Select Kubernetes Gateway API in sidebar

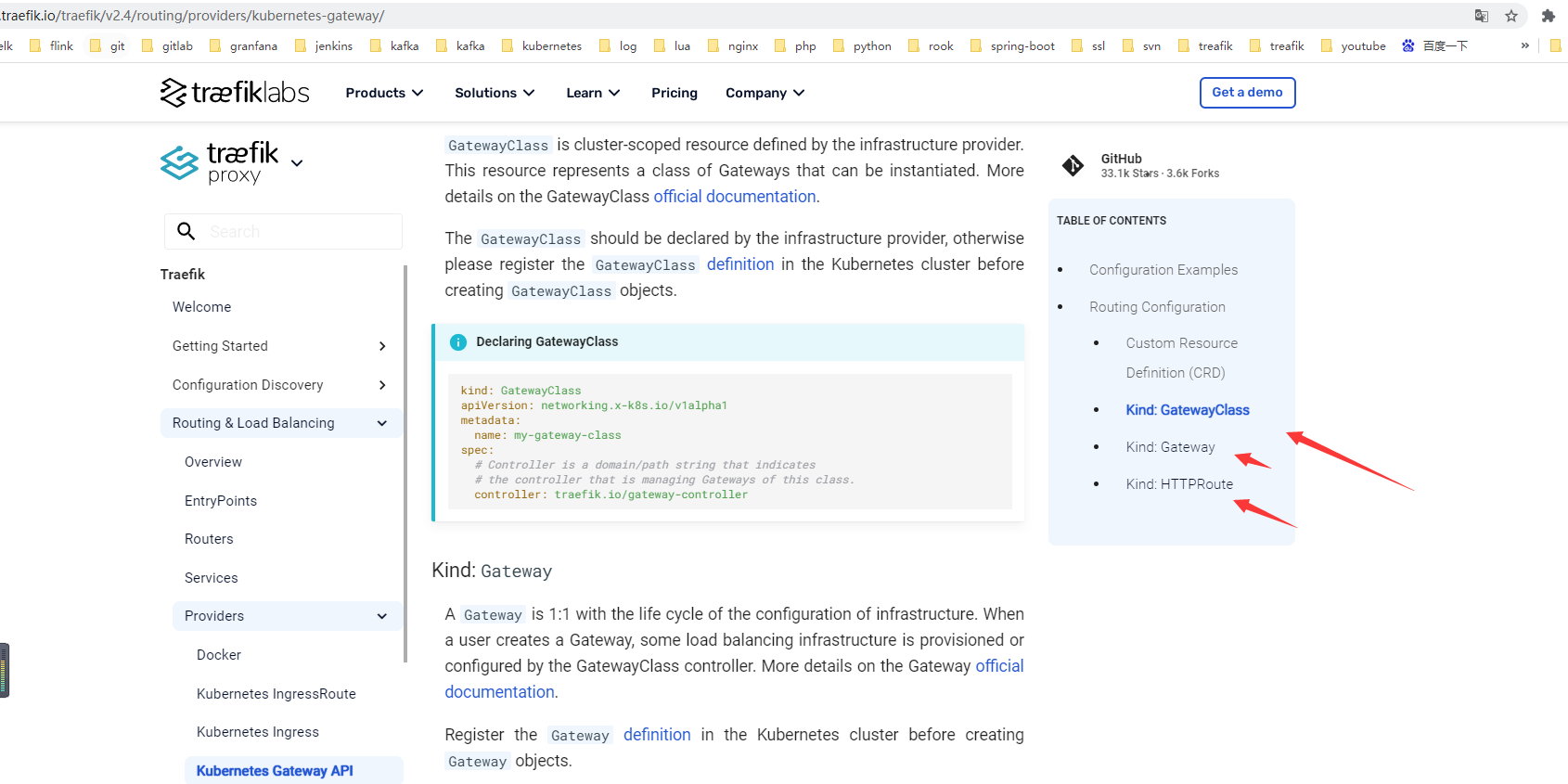(x=275, y=771)
